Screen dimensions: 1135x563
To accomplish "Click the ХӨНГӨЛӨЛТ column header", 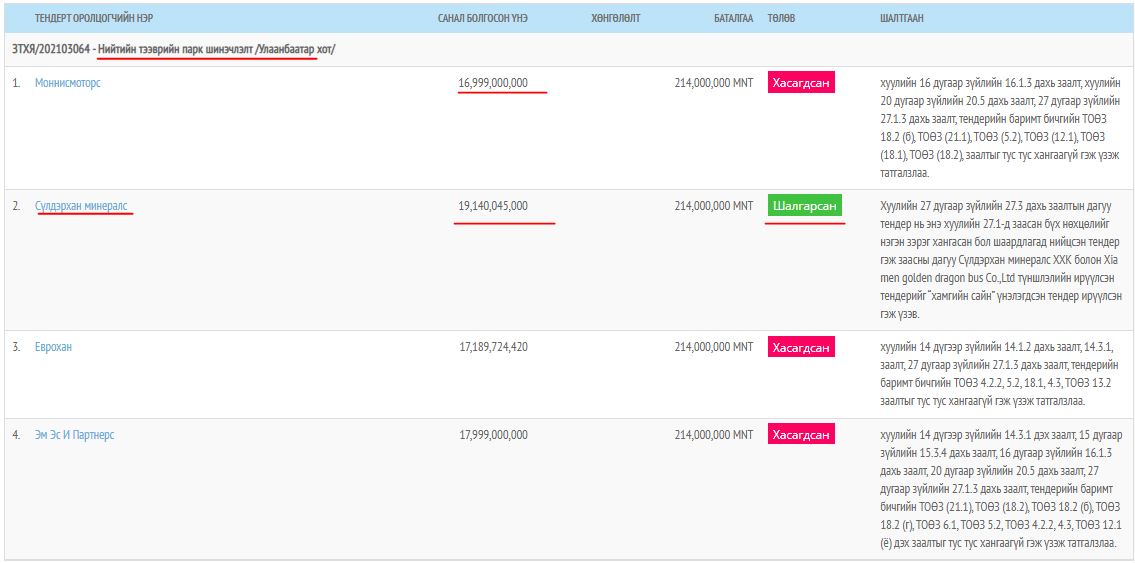I will pos(615,18).
